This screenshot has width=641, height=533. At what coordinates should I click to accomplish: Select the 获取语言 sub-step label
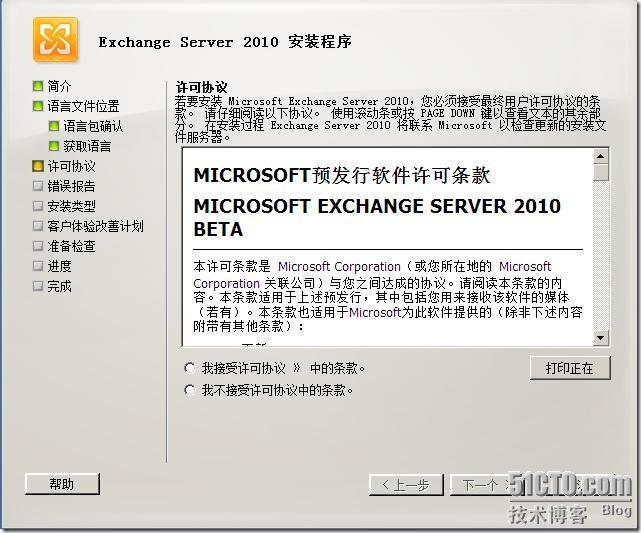click(x=87, y=146)
